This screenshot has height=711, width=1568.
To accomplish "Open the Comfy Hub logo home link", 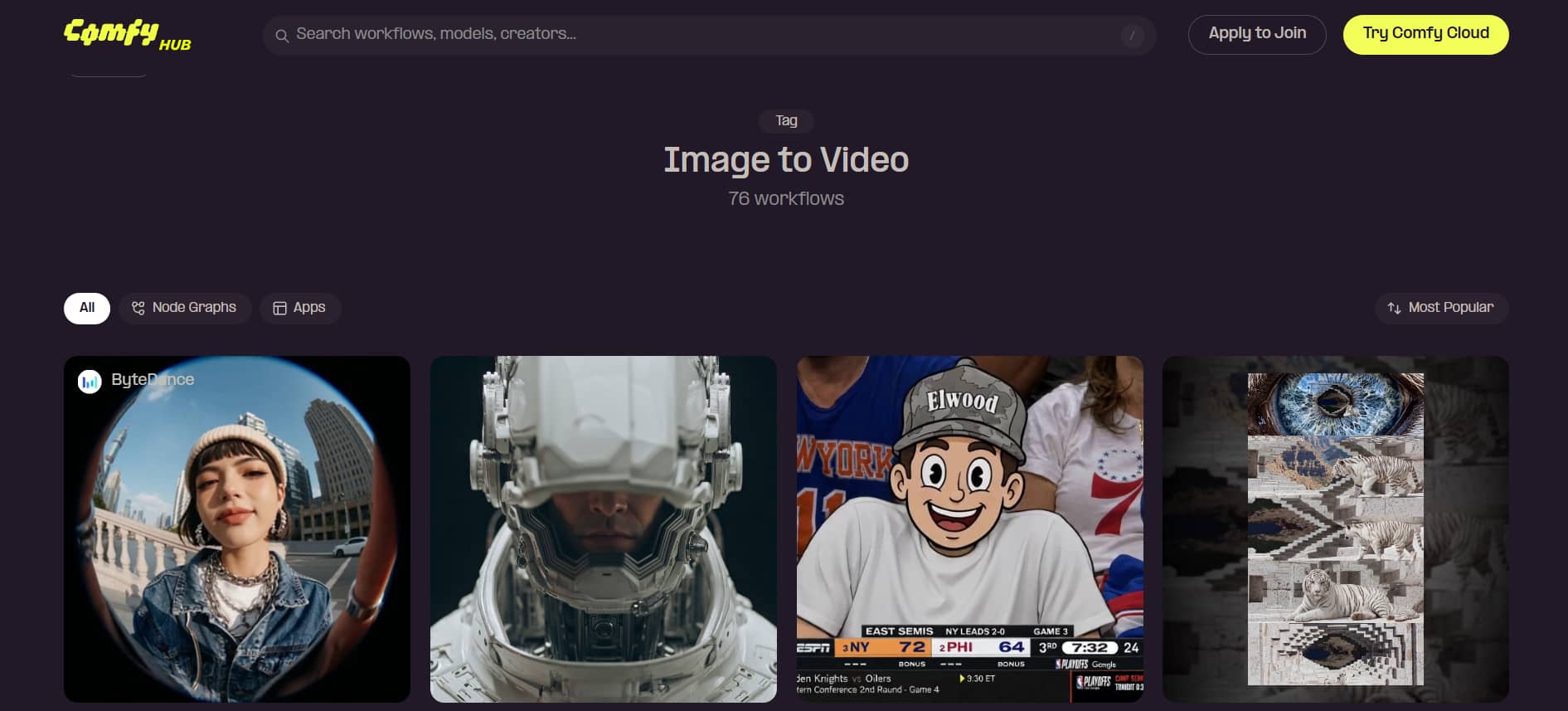I will pyautogui.click(x=128, y=35).
